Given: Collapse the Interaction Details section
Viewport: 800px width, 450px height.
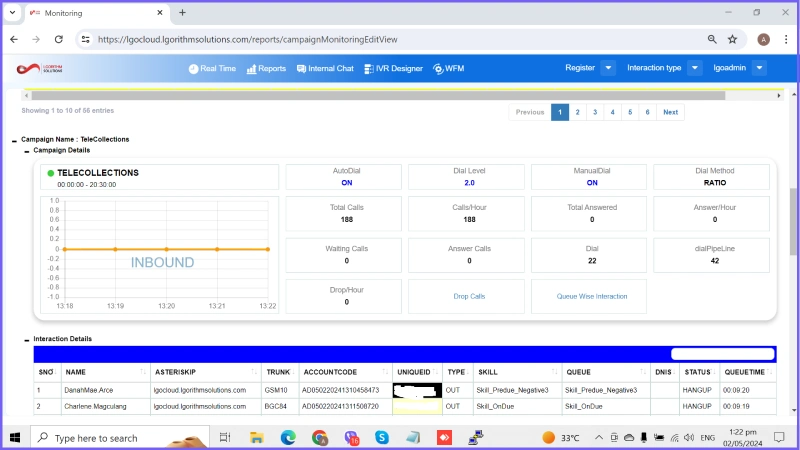Looking at the screenshot, I should tap(28, 339).
